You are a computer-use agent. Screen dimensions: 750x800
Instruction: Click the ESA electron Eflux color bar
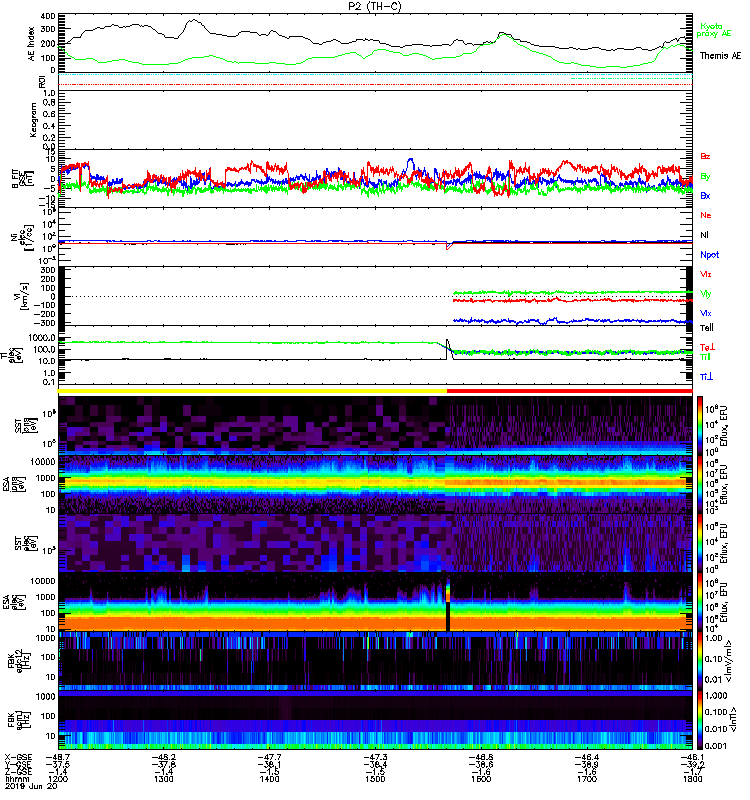700,602
